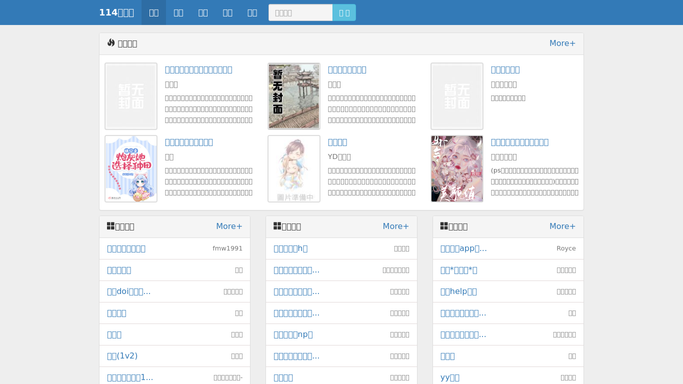Click the grid icon in the right list panel header
Image resolution: width=683 pixels, height=384 pixels.
(x=444, y=226)
